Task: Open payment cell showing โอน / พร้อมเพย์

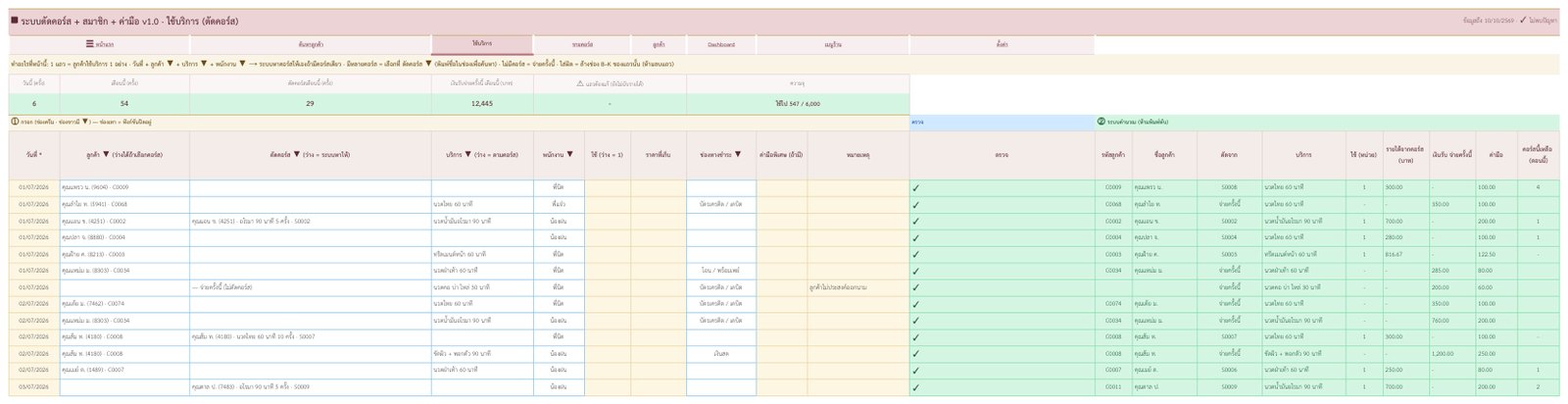Action: (720, 270)
